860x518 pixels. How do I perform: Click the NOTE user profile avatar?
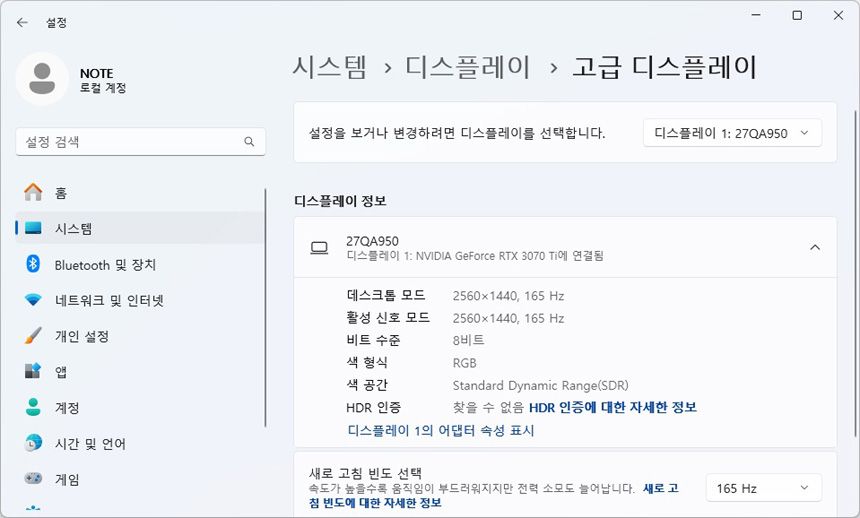42,78
